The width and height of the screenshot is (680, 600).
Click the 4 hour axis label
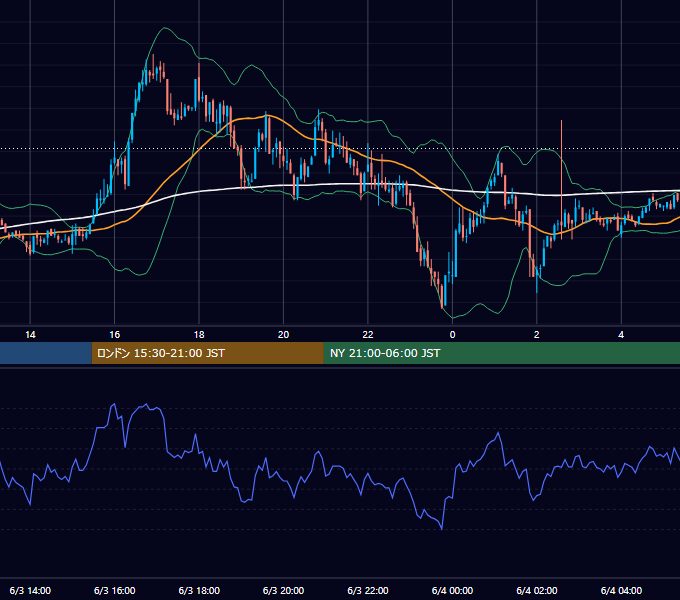pos(621,335)
